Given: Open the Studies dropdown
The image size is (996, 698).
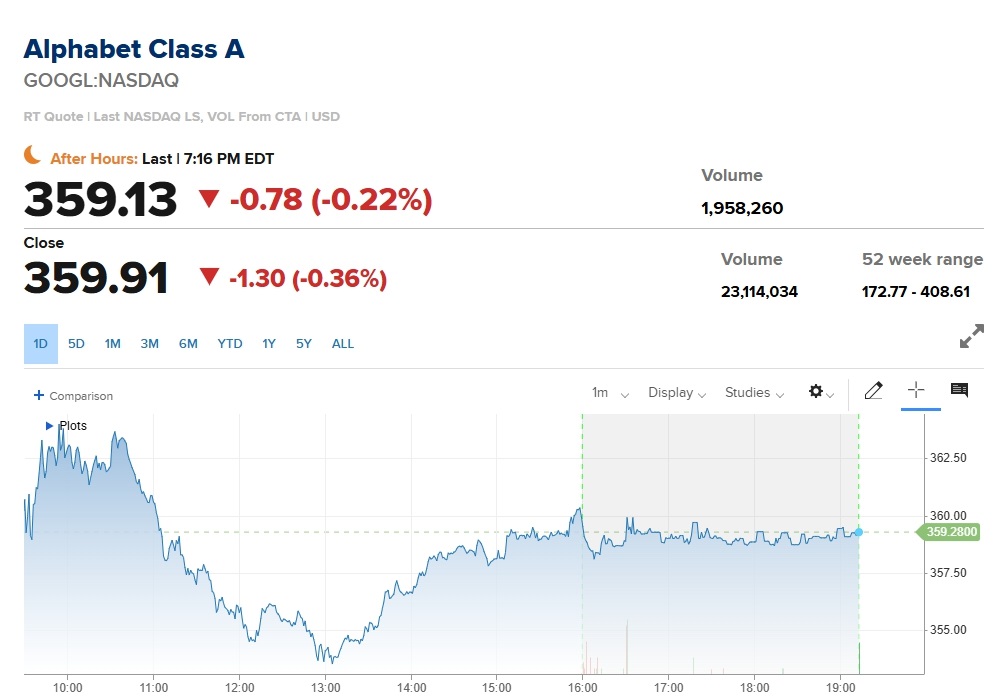Looking at the screenshot, I should [754, 393].
